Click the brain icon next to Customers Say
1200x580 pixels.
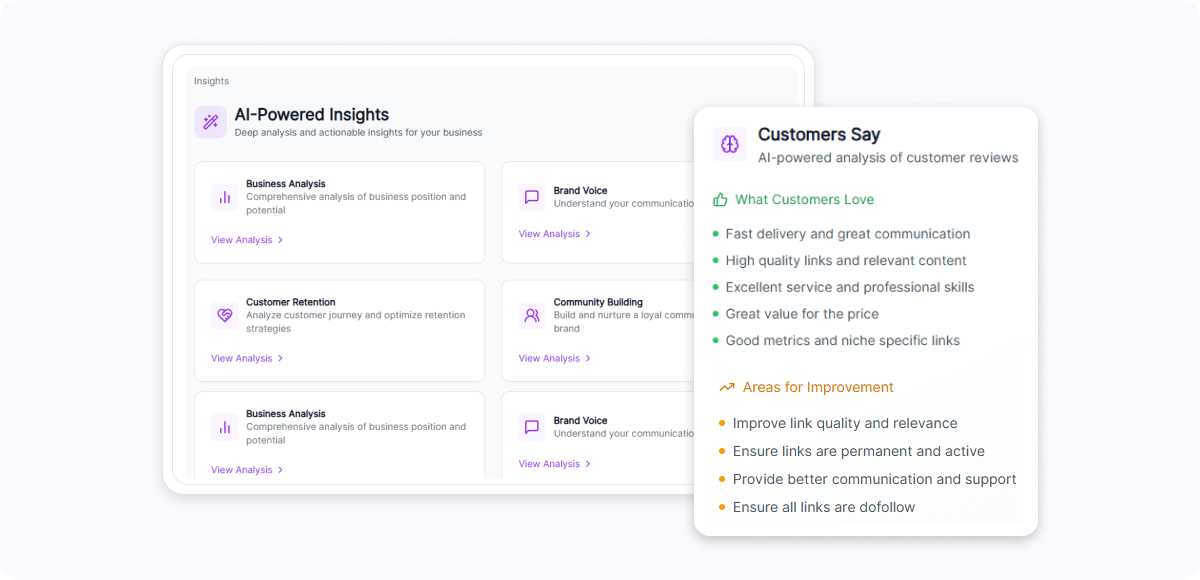coord(730,144)
